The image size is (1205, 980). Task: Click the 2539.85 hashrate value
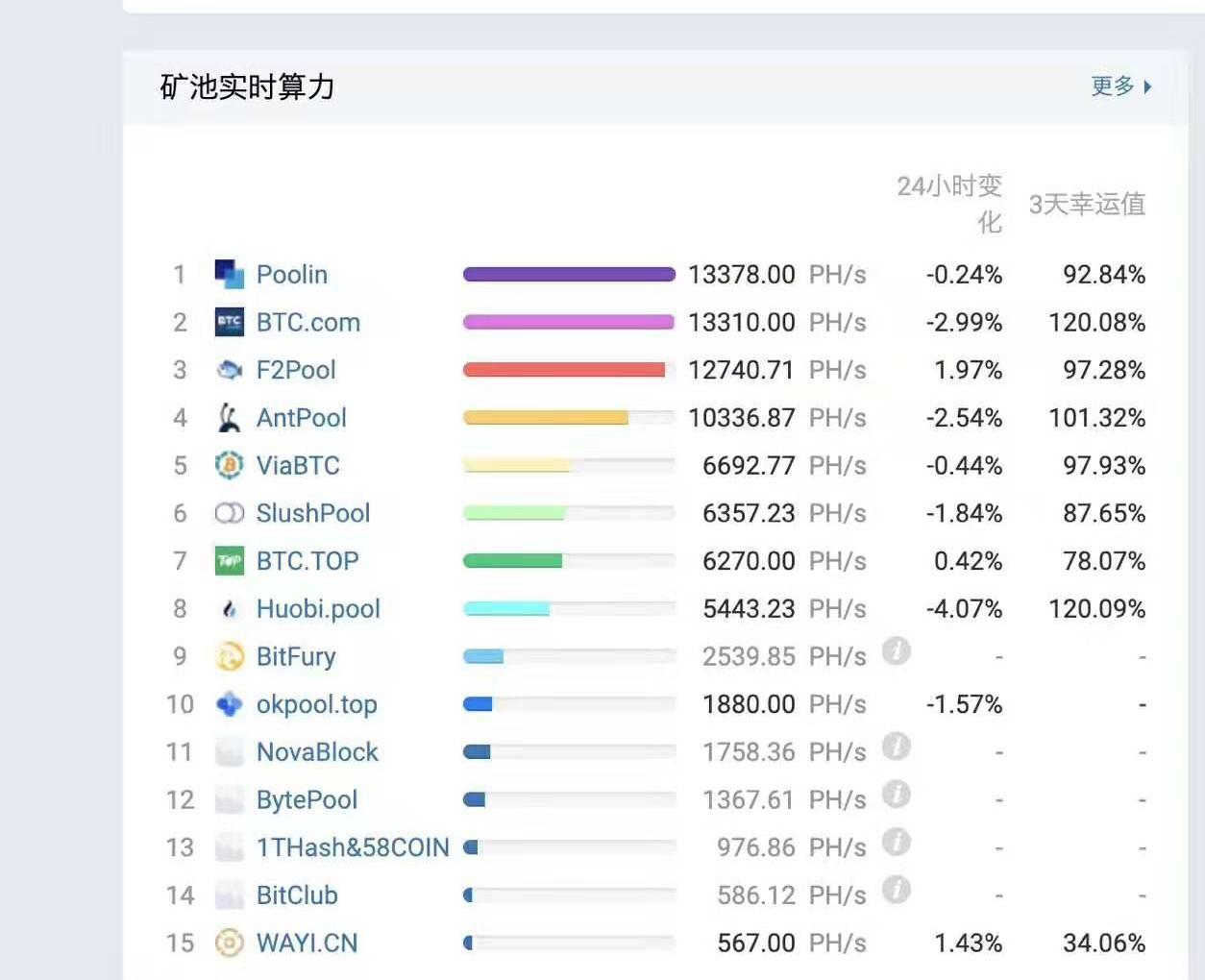click(749, 657)
